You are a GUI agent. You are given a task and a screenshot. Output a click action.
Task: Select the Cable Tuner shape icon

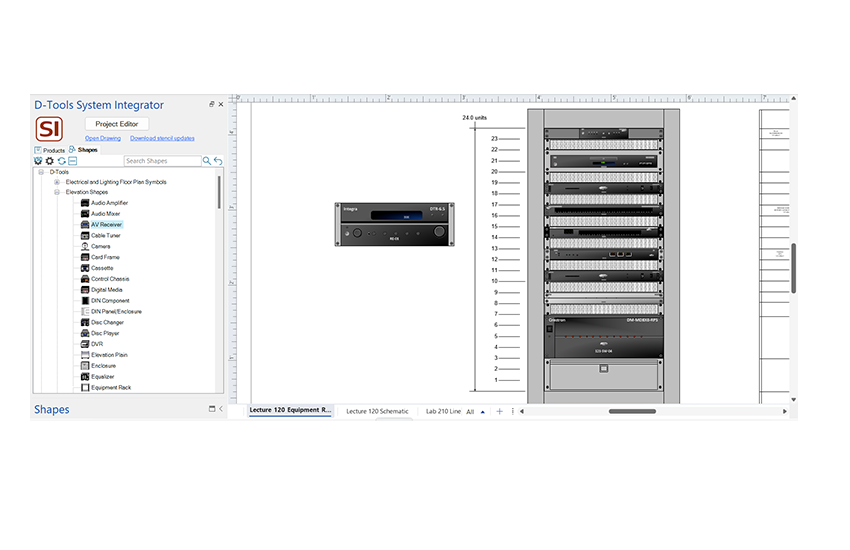85,235
